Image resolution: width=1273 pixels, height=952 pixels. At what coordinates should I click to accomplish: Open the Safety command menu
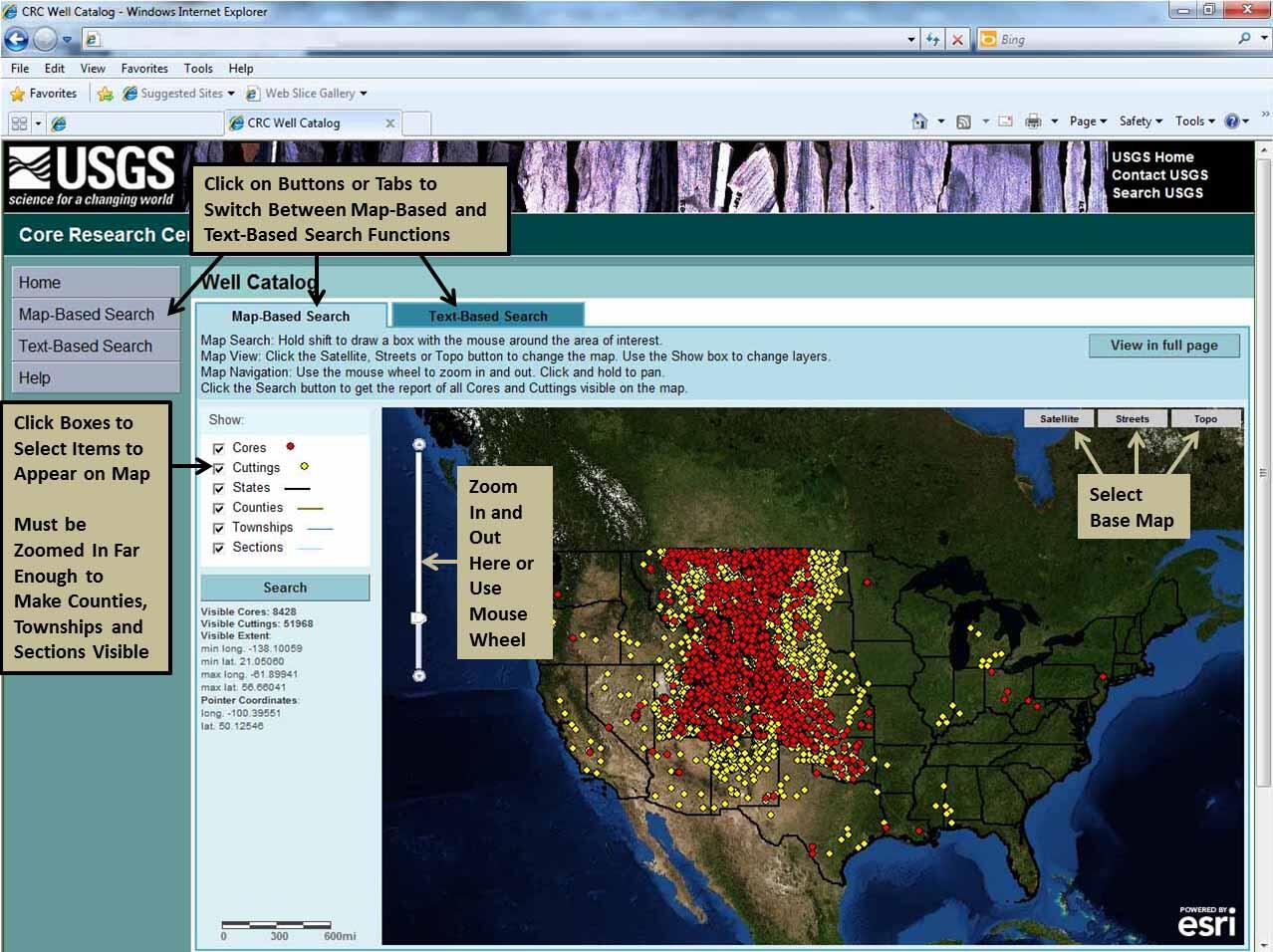click(x=1141, y=121)
